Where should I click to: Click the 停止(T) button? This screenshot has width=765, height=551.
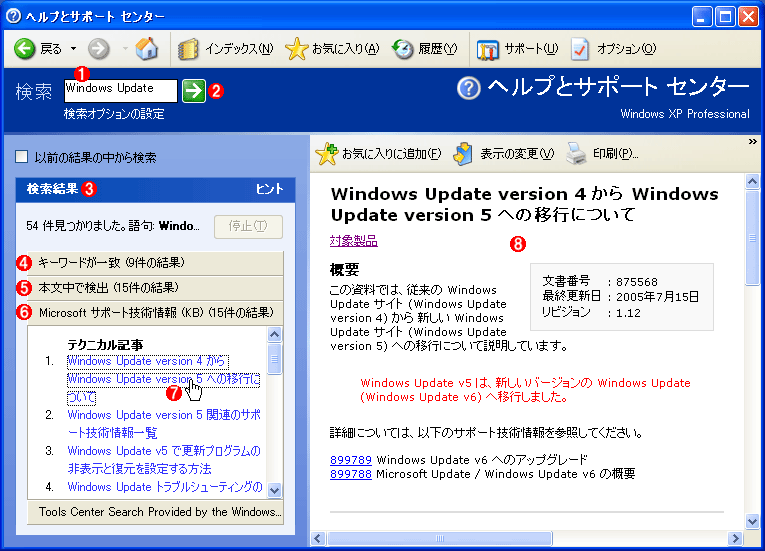point(248,226)
